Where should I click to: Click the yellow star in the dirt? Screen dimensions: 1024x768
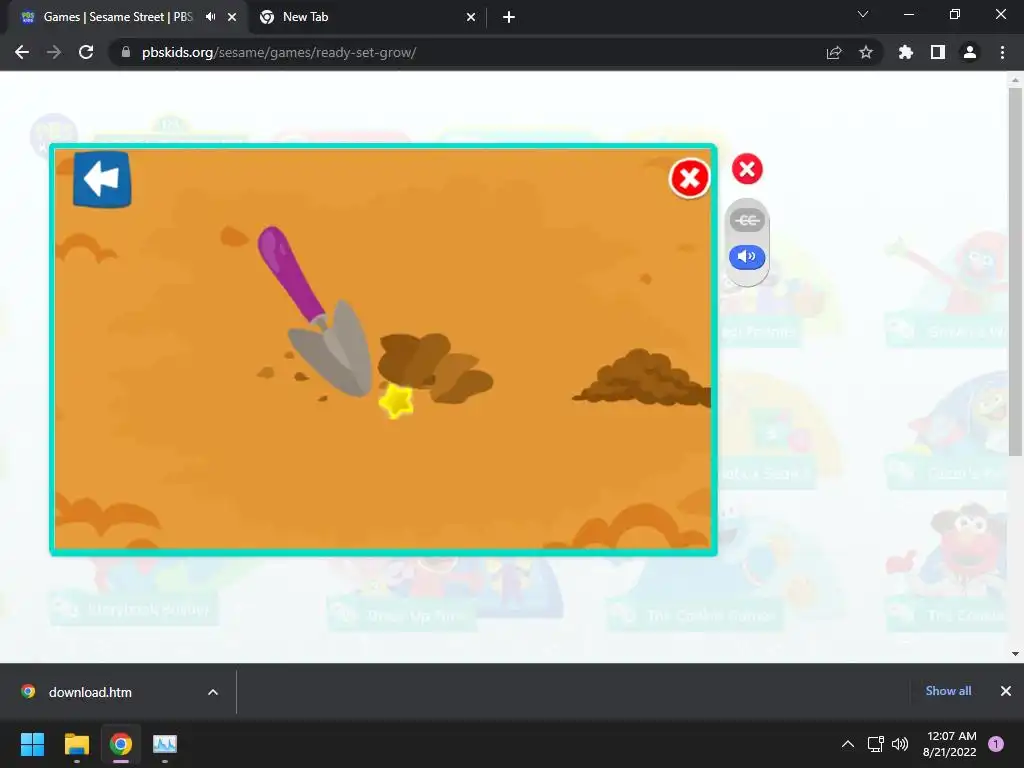396,400
